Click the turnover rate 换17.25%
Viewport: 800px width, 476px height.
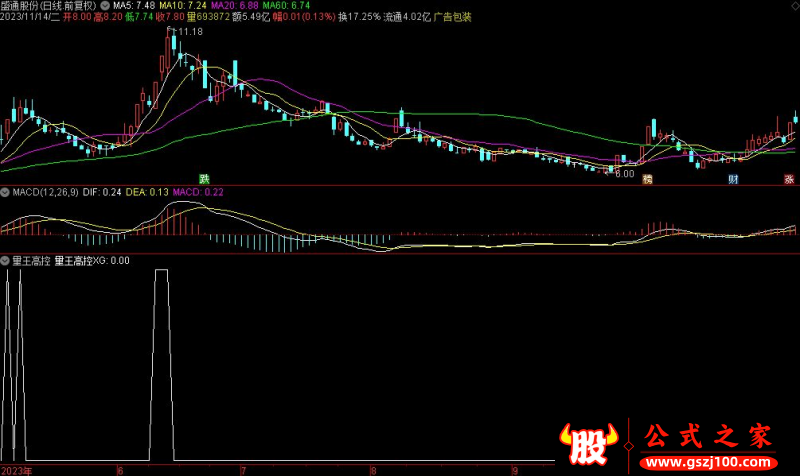360,17
